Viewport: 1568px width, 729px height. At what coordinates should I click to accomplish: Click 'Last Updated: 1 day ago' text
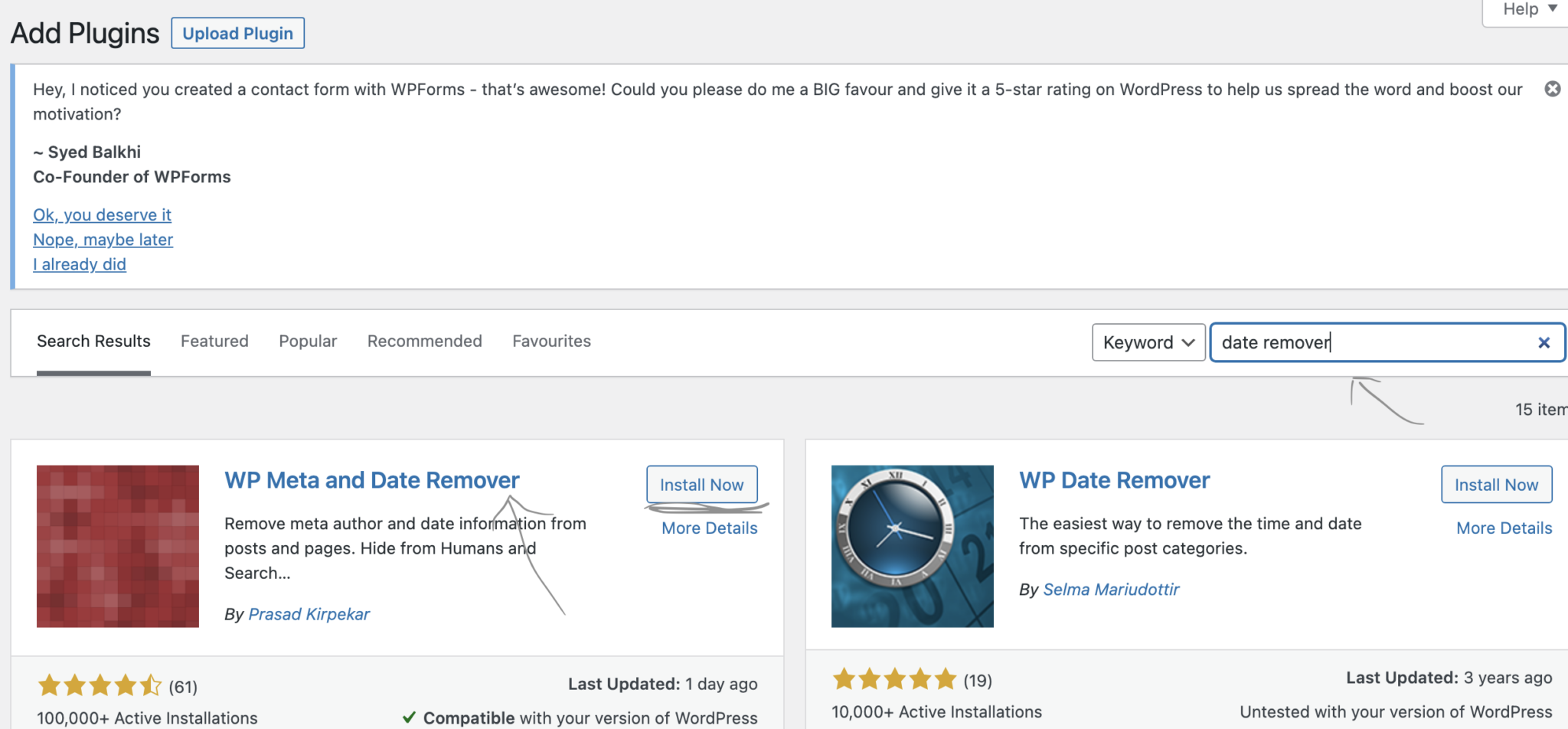tap(662, 684)
